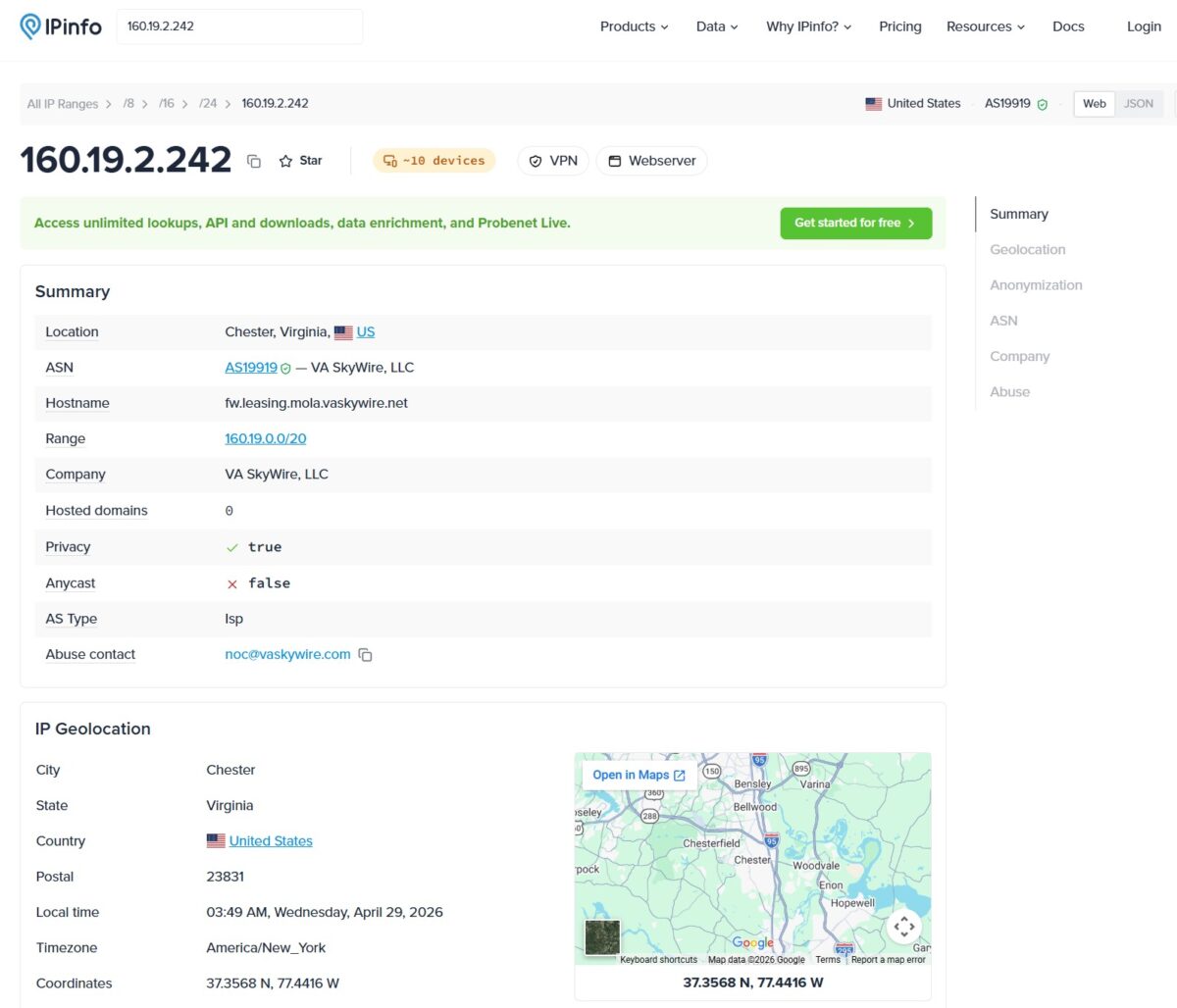Jump to the Company section
The width and height of the screenshot is (1177, 1008).
pyautogui.click(x=1020, y=357)
